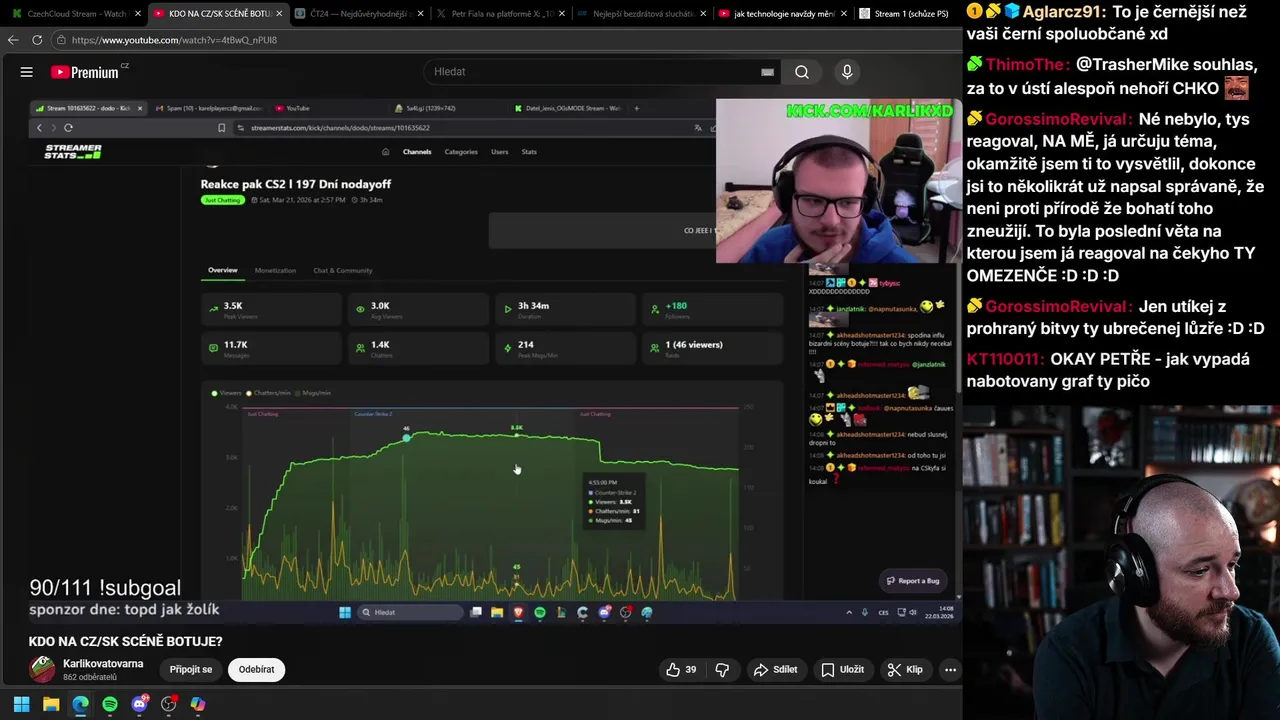Like the video with thumbs up
1280x720 pixels.
(682, 670)
